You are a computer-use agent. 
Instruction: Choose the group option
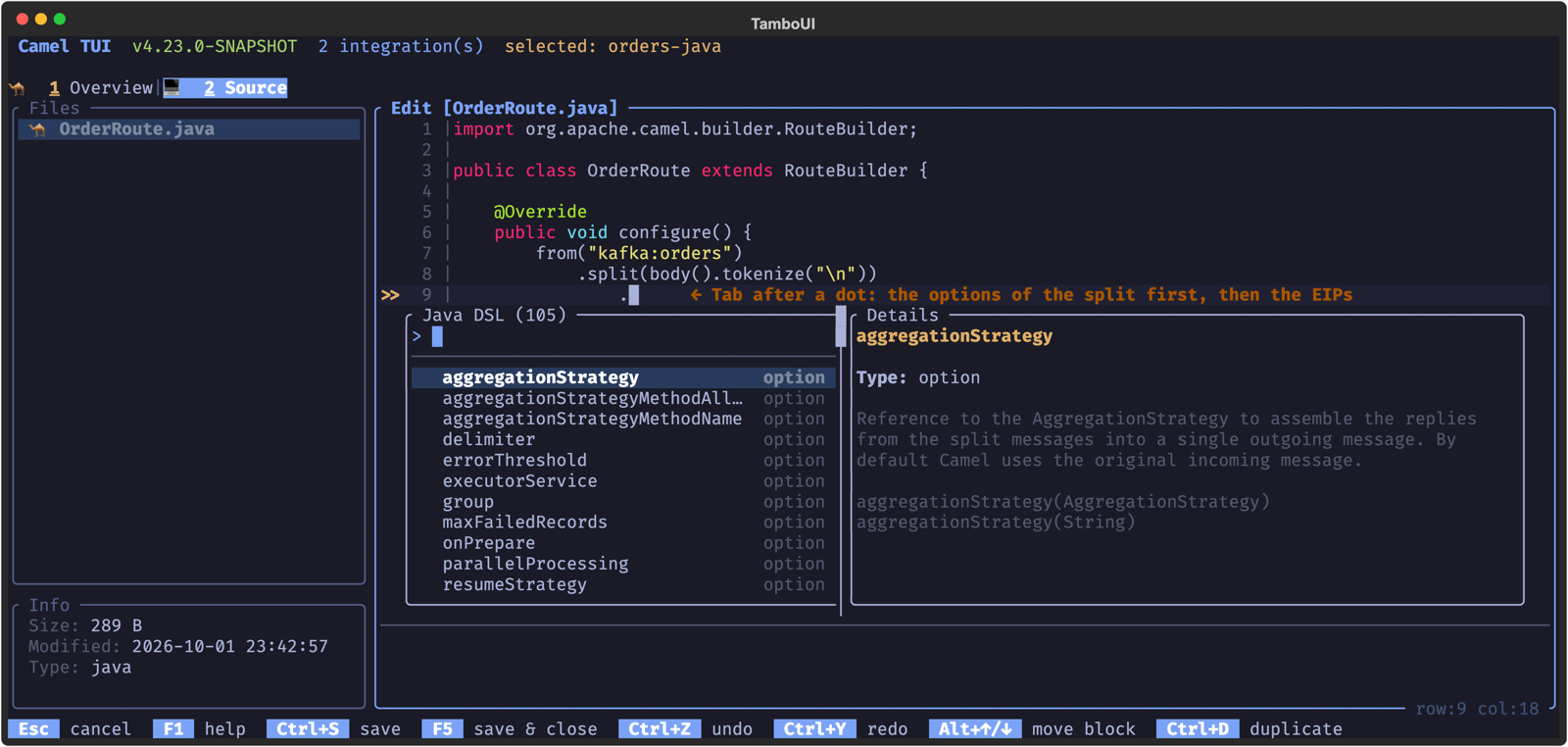[624, 502]
